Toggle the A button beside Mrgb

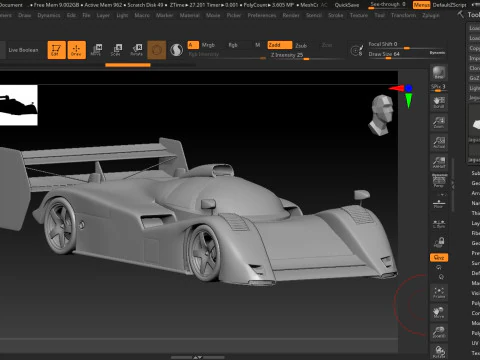[x=193, y=45]
